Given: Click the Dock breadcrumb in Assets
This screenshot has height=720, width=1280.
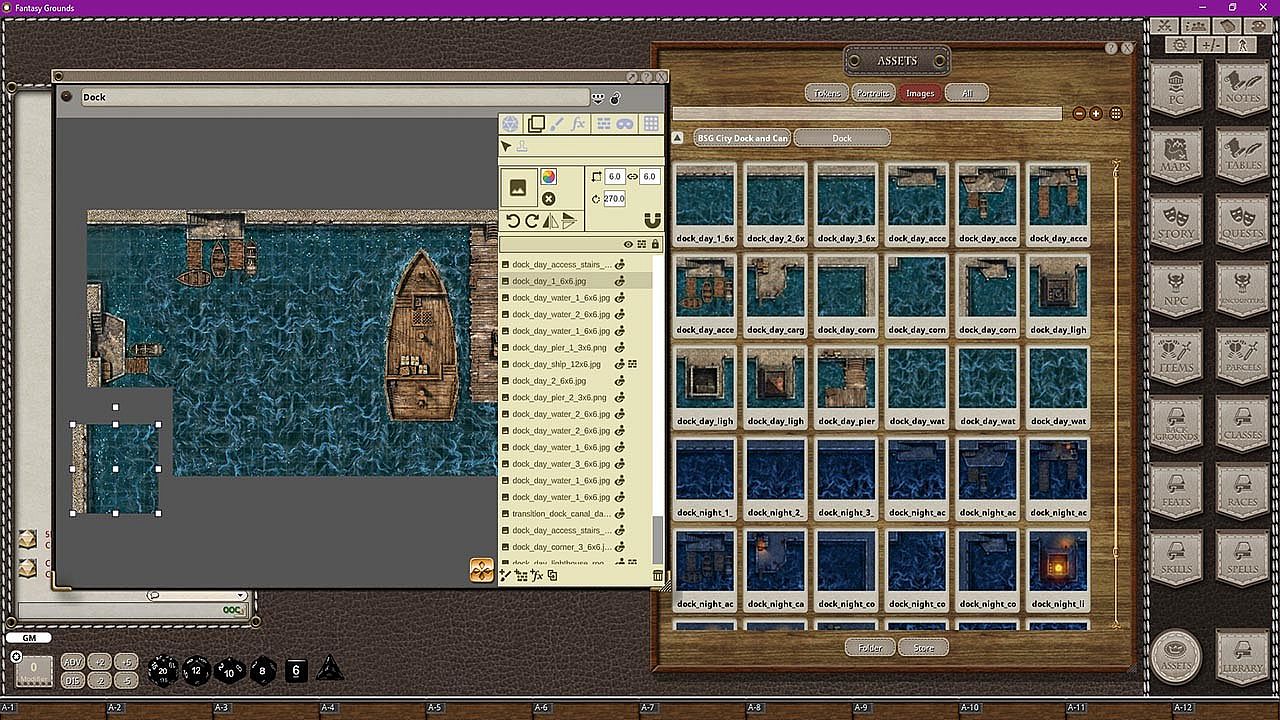Looking at the screenshot, I should 842,138.
